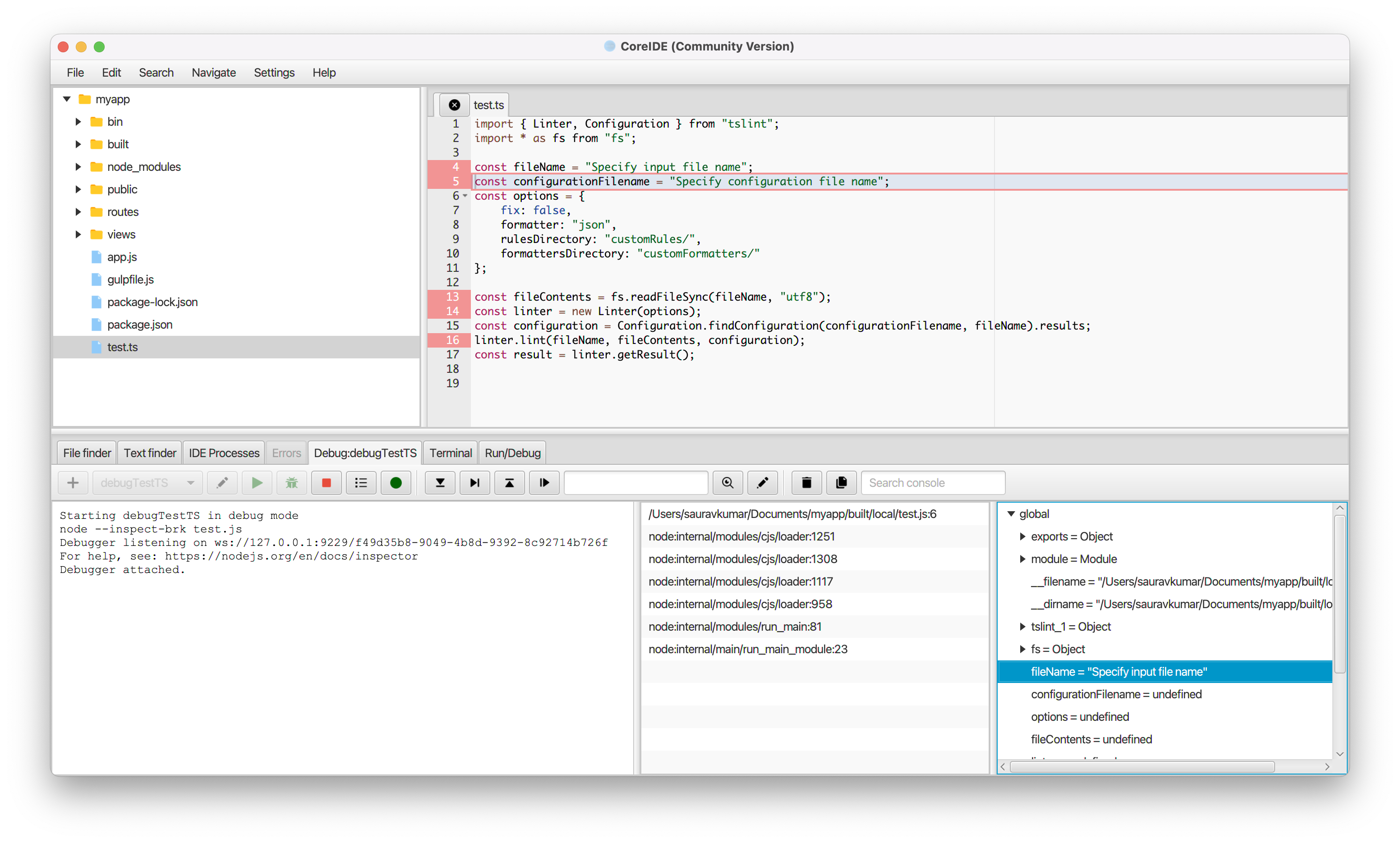This screenshot has width=1400, height=843.
Task: Switch to the Errors tab
Action: tap(286, 453)
